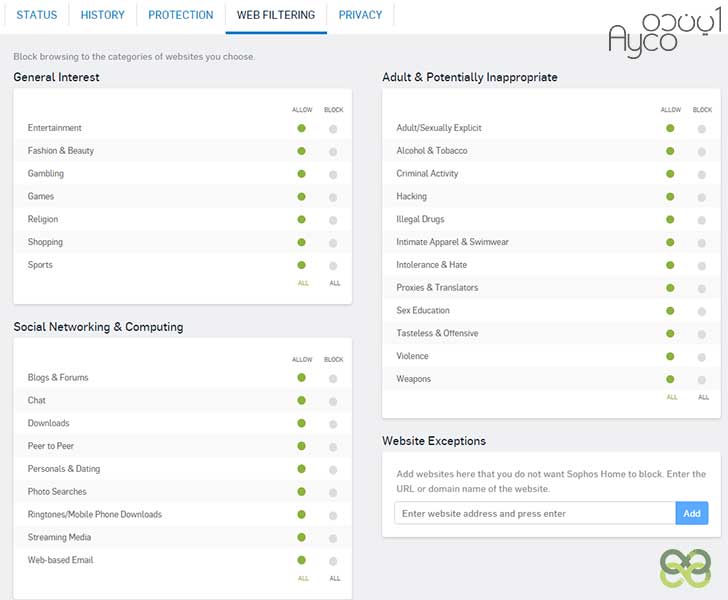Allow all Adult & Potentially Inappropriate categories
Viewport: 728px width, 600px height.
672,397
